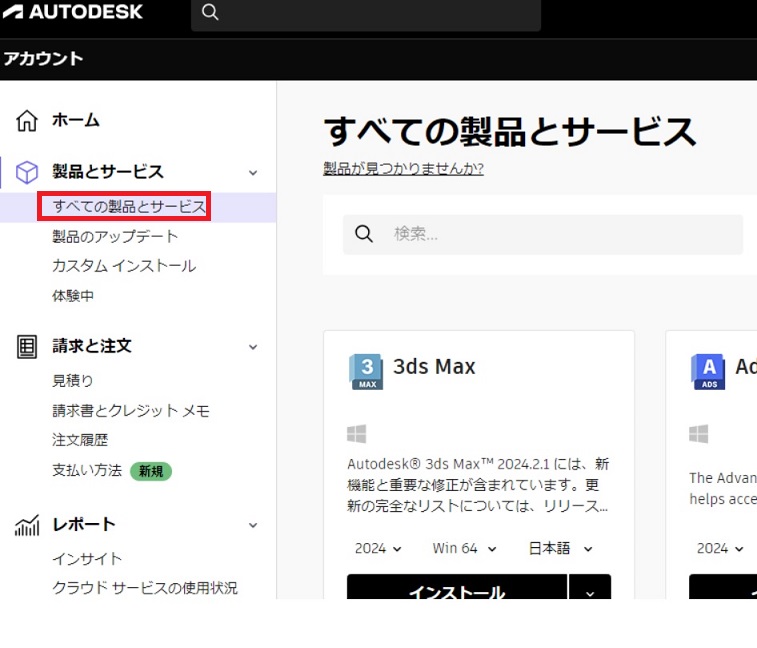Open インサイト
The image size is (757, 648).
(x=87, y=559)
